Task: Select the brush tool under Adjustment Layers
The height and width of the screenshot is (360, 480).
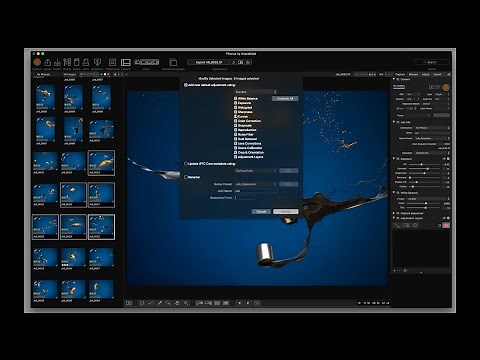Action: pos(397,225)
